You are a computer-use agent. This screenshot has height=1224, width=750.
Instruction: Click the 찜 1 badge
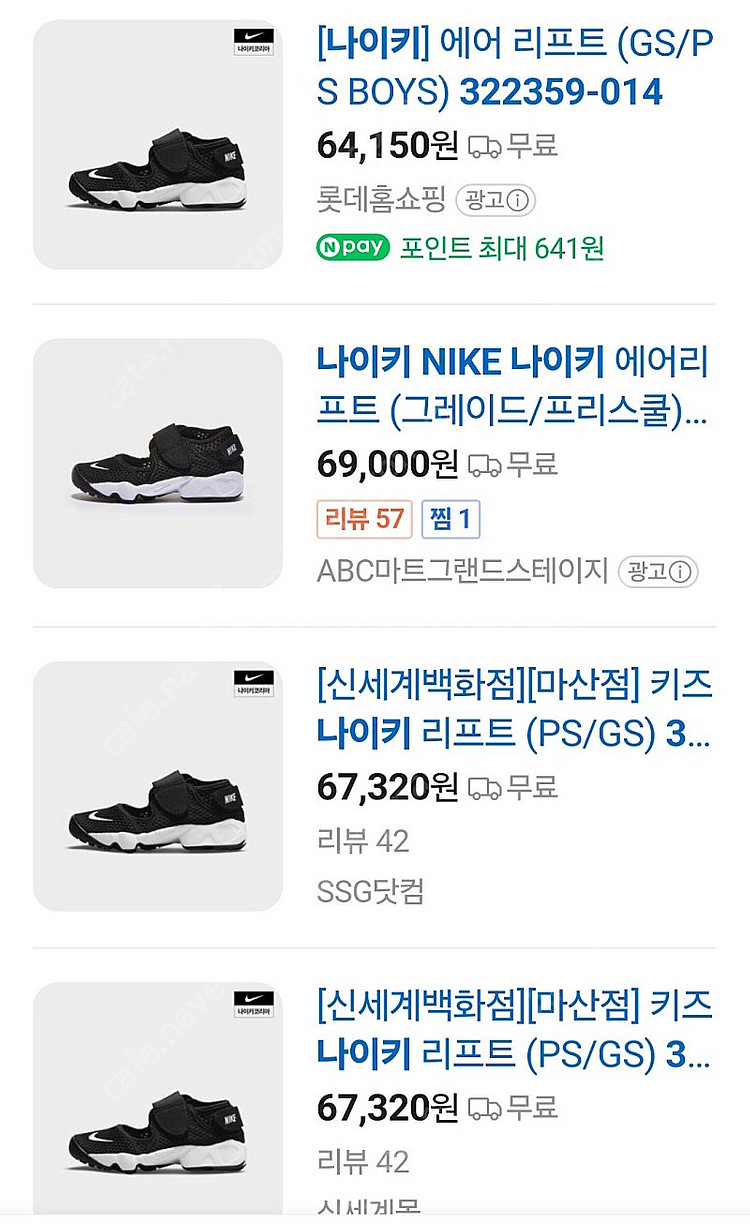coord(451,518)
